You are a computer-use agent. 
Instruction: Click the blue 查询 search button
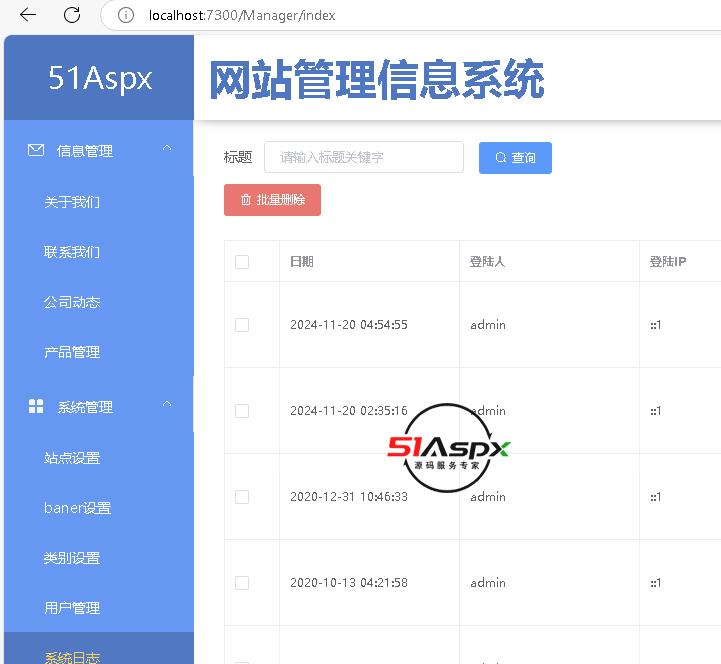click(515, 158)
